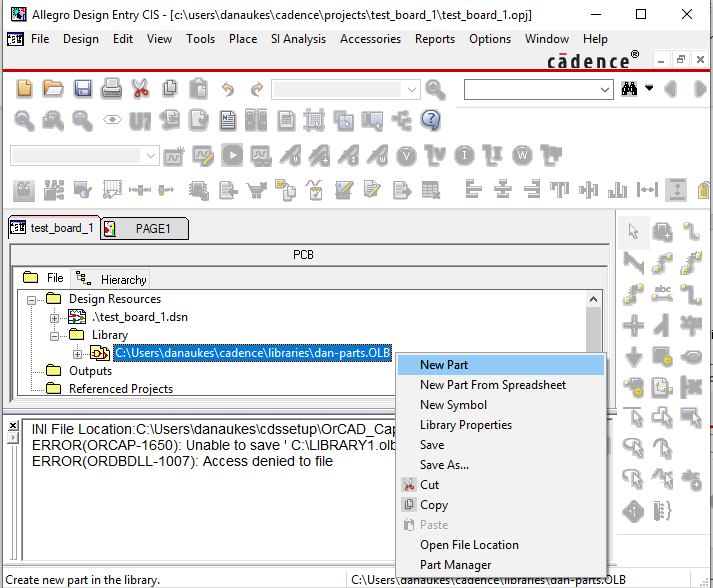The width and height of the screenshot is (713, 588).
Task: Choose Library Properties in context menu
Action: tap(501, 425)
